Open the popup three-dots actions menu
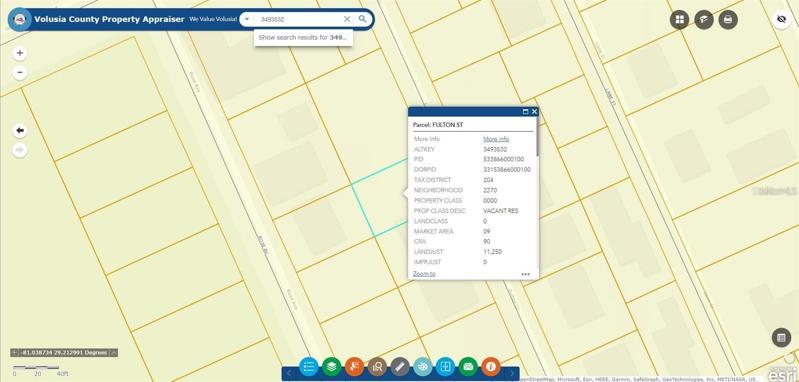The width and height of the screenshot is (799, 382). (x=525, y=274)
